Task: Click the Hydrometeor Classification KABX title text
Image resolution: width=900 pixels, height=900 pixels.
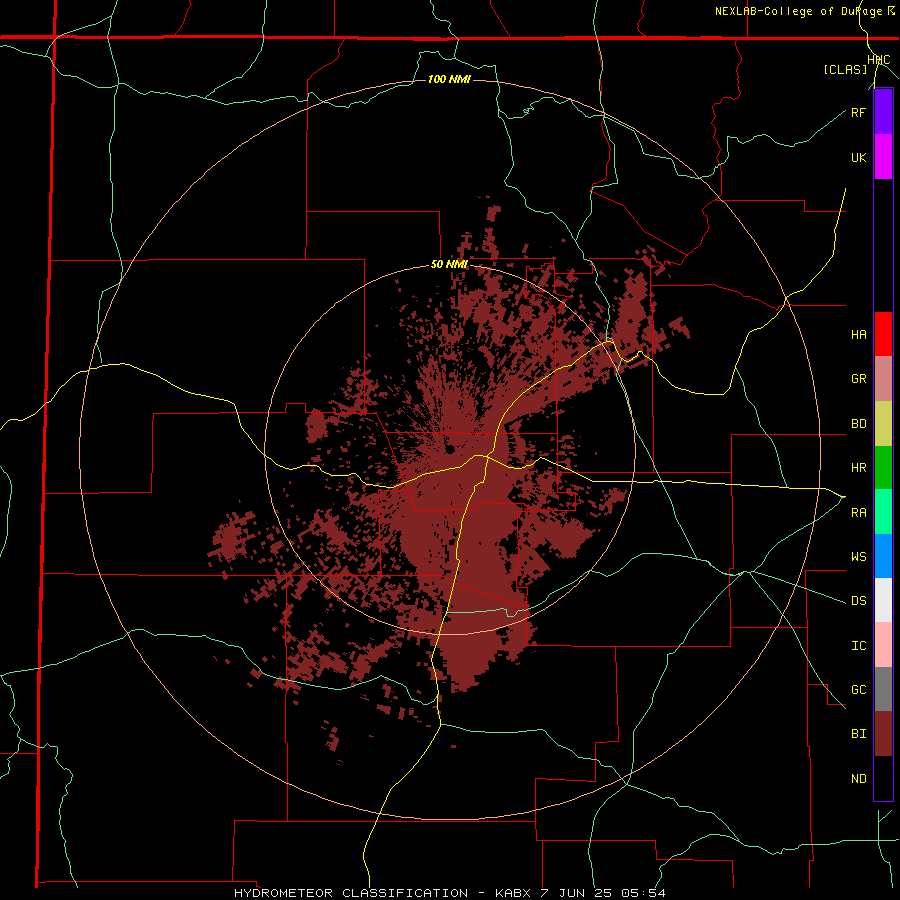Action: click(x=449, y=893)
